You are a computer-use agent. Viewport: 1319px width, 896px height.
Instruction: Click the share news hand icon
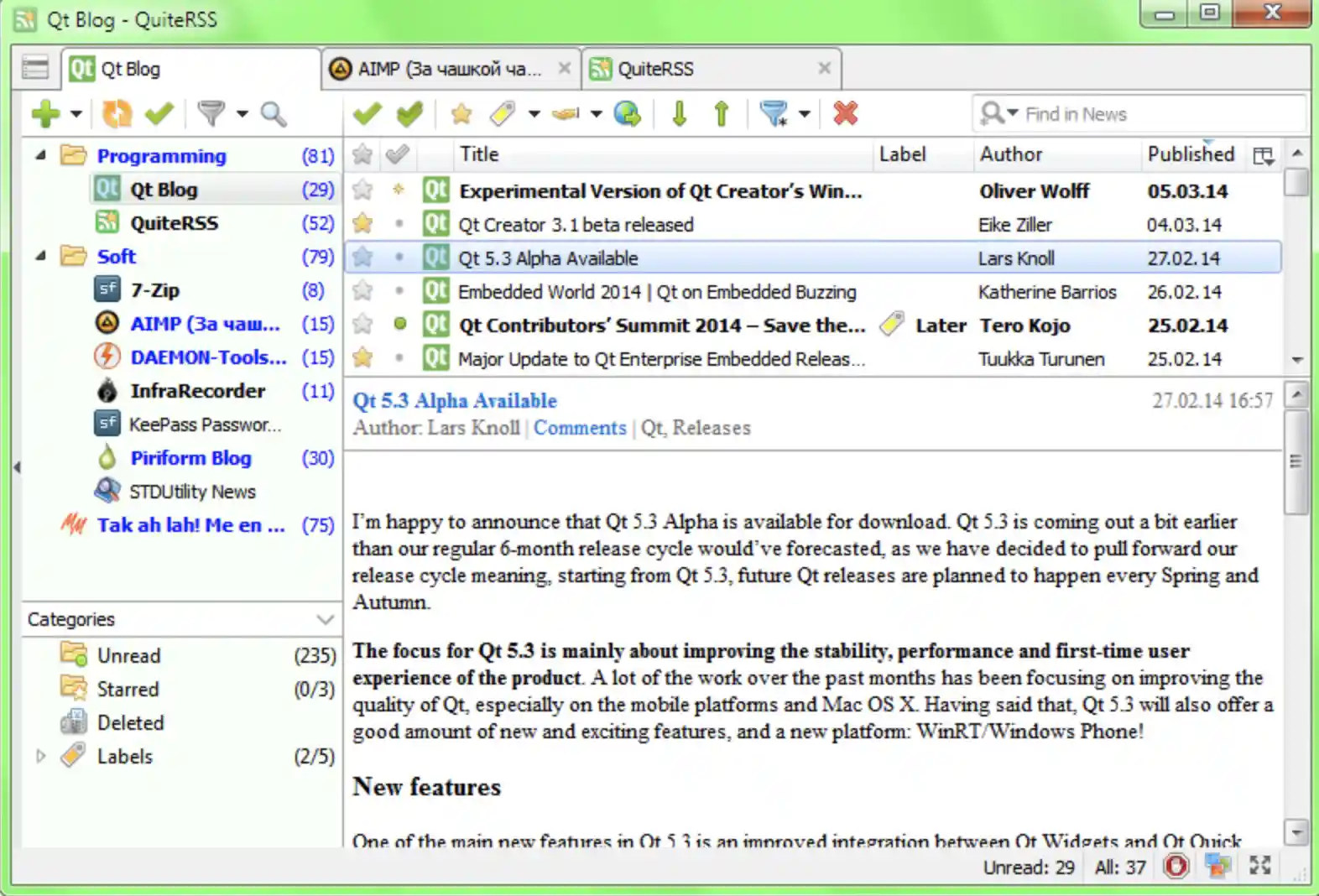point(566,113)
